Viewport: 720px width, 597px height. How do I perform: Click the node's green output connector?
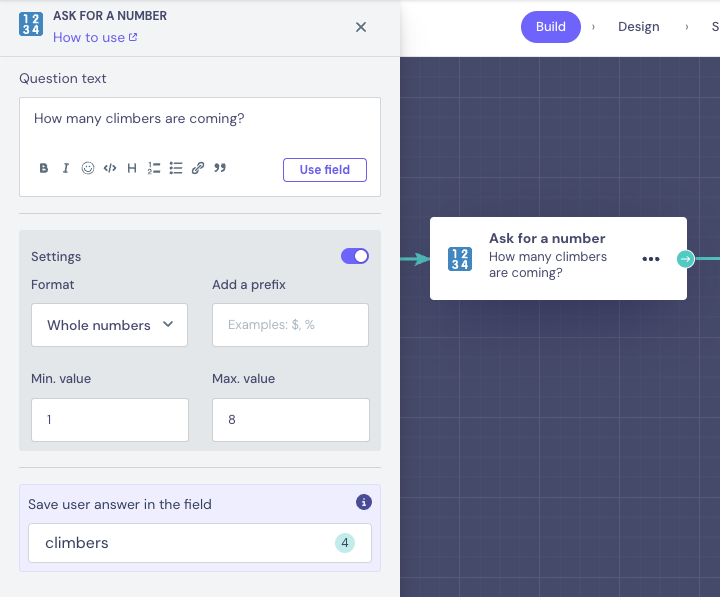686,259
